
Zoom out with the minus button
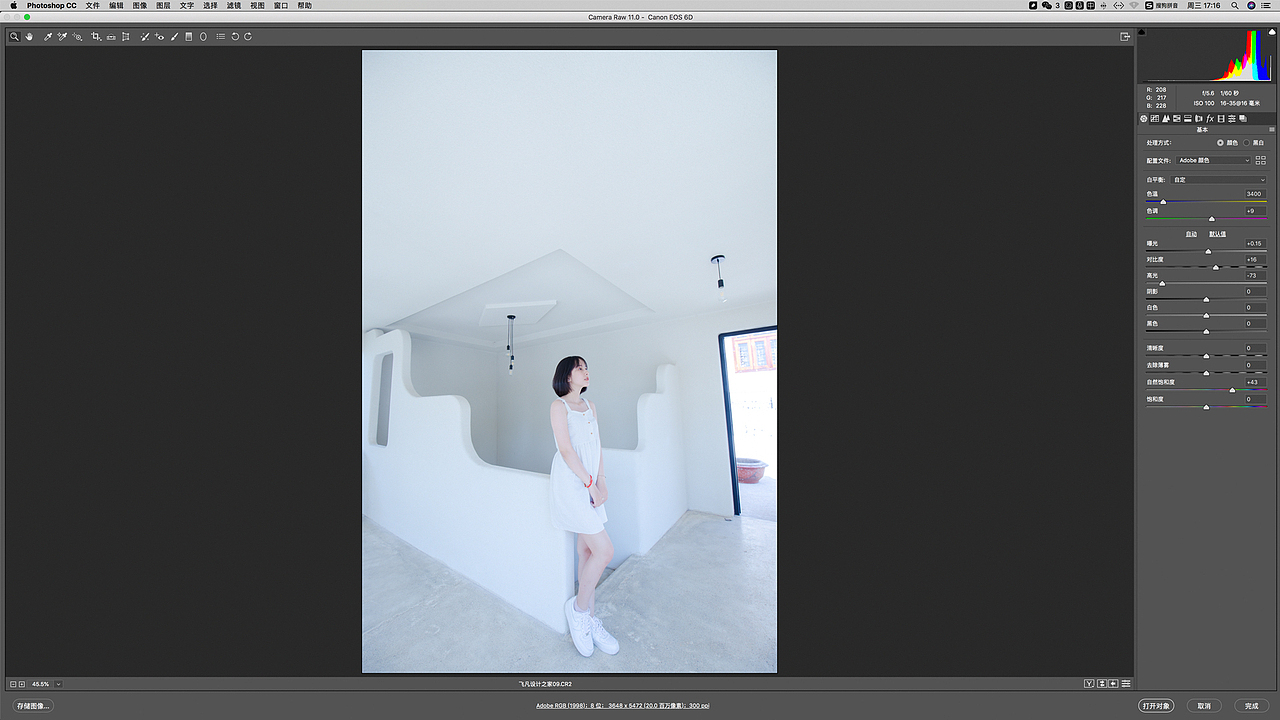tap(13, 684)
